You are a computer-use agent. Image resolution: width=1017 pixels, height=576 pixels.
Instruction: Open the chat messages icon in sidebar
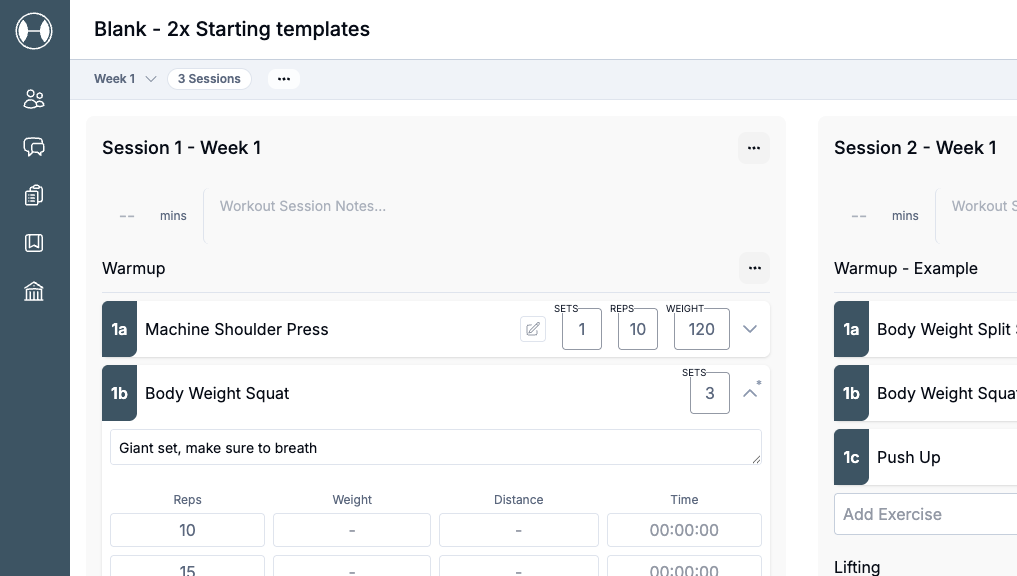point(34,147)
